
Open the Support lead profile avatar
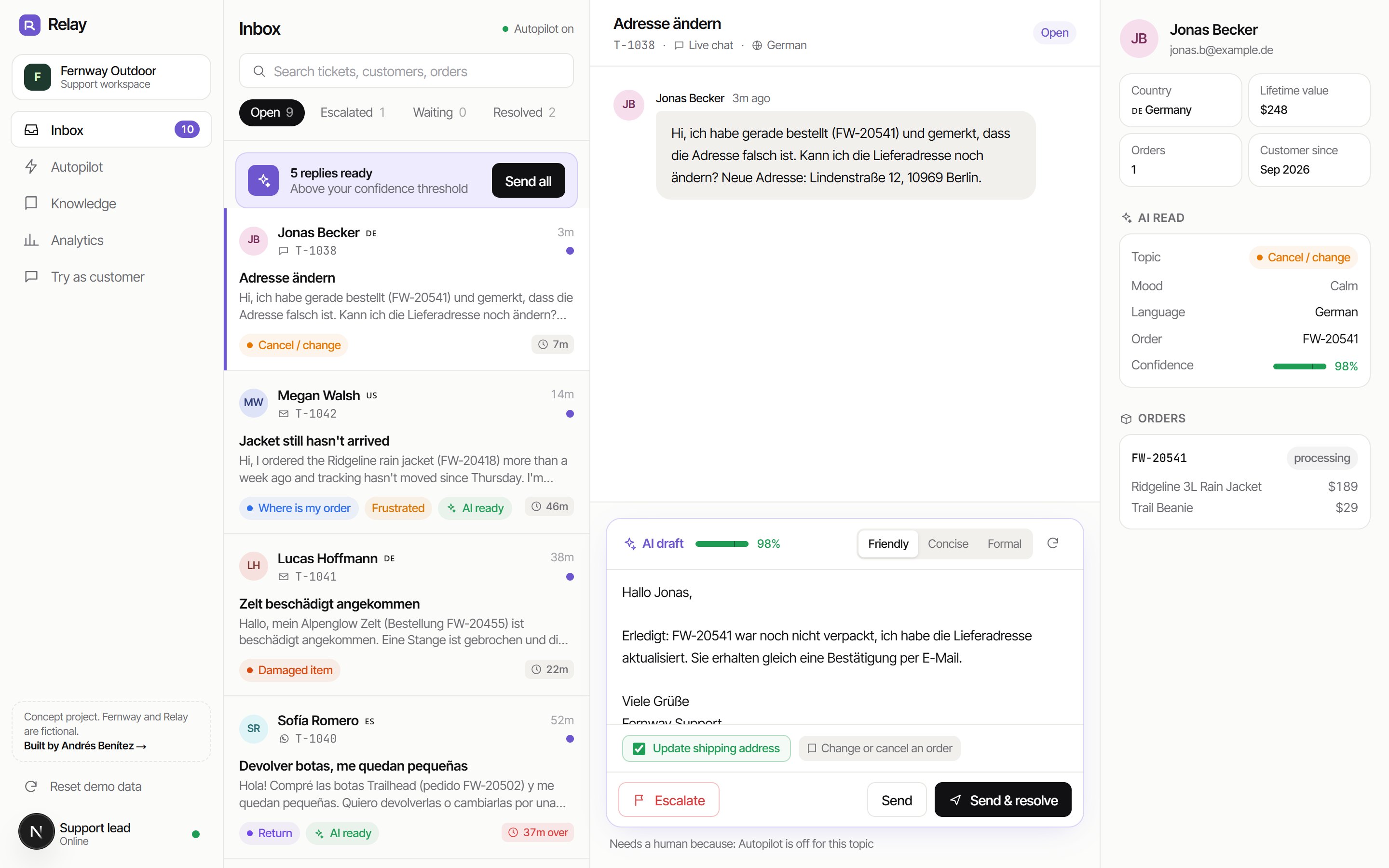[36, 831]
